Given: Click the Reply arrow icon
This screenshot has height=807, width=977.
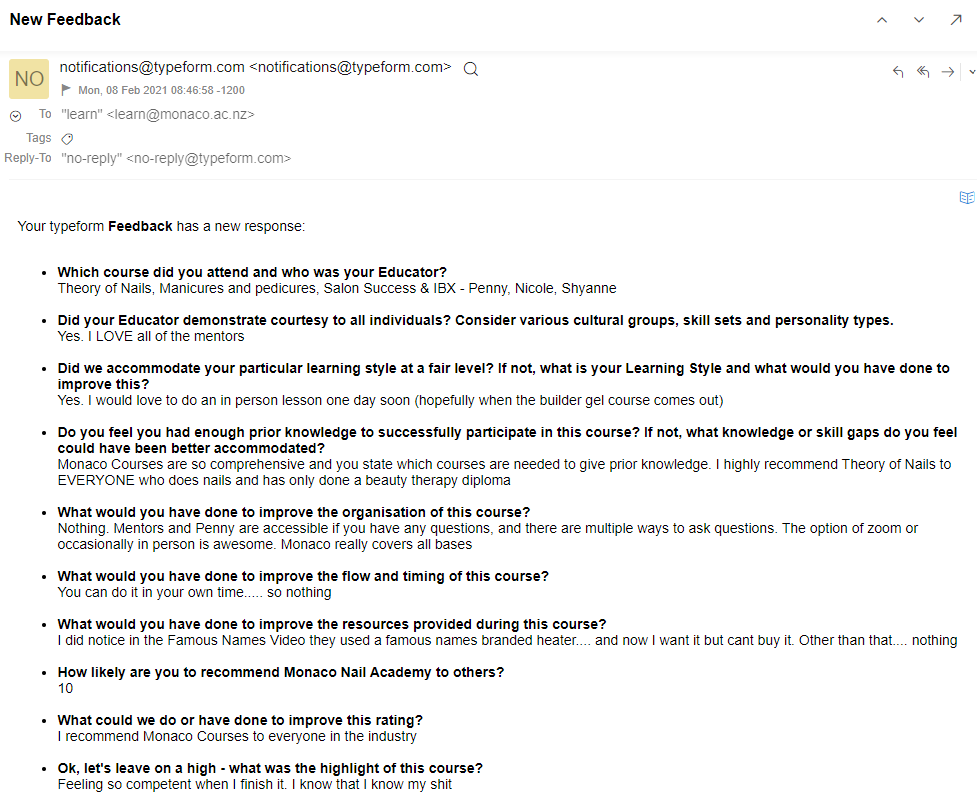Looking at the screenshot, I should pos(898,72).
